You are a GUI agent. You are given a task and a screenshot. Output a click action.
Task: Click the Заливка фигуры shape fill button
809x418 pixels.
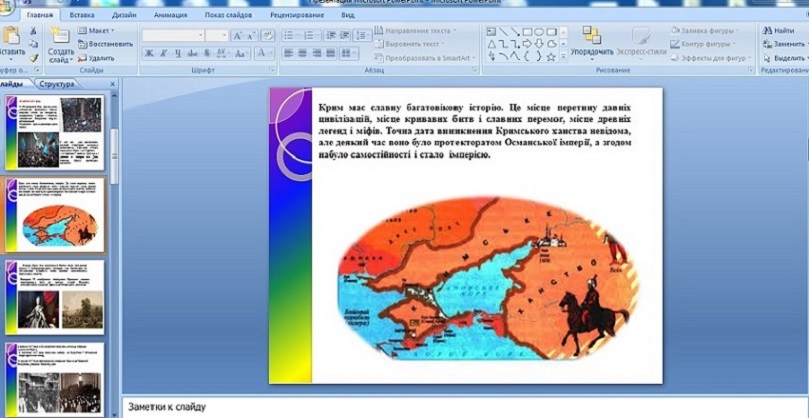pyautogui.click(x=705, y=30)
